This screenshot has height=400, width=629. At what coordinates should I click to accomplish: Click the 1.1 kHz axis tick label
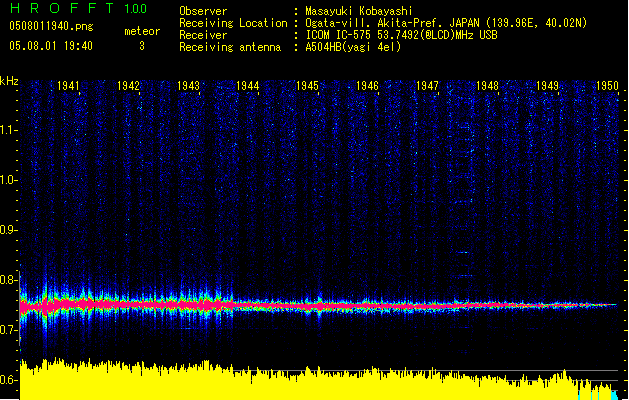[x=8, y=130]
